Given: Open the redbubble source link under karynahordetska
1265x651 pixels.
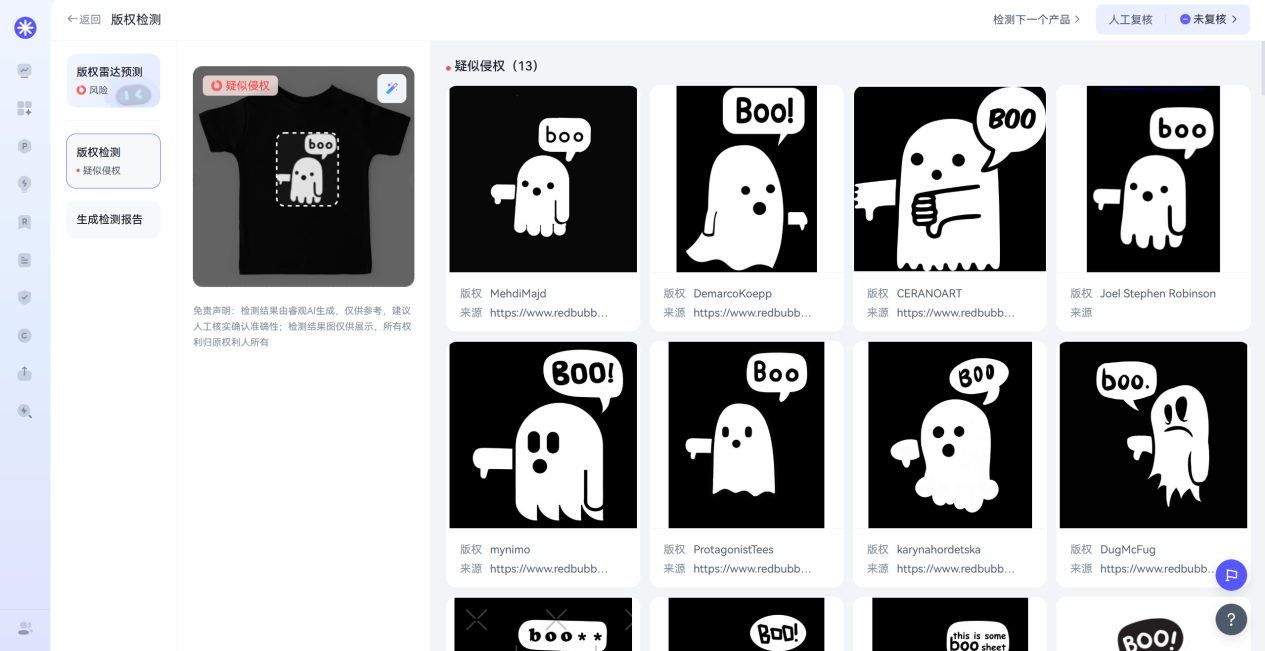Looking at the screenshot, I should tap(955, 569).
